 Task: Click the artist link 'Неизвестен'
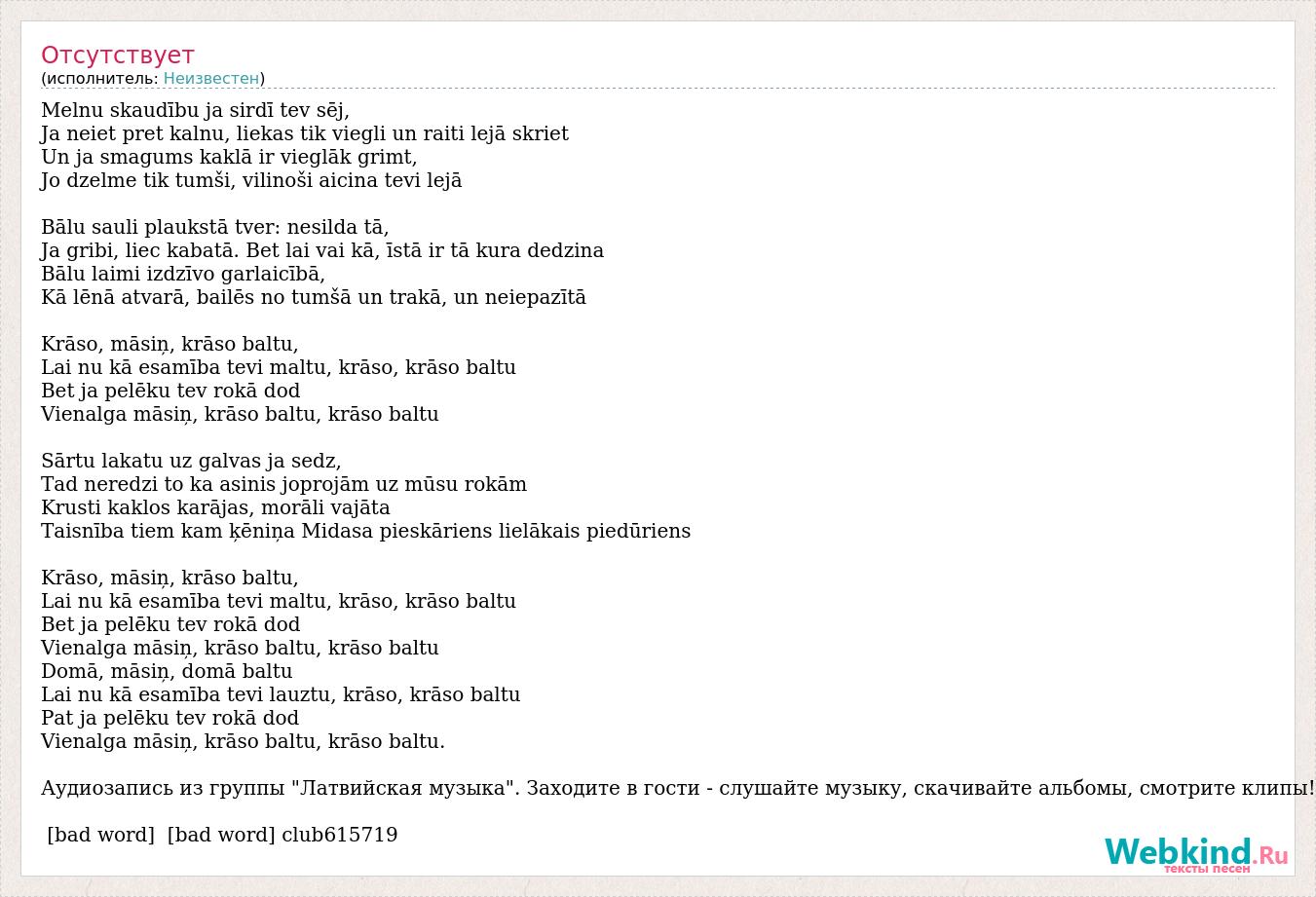tap(211, 78)
